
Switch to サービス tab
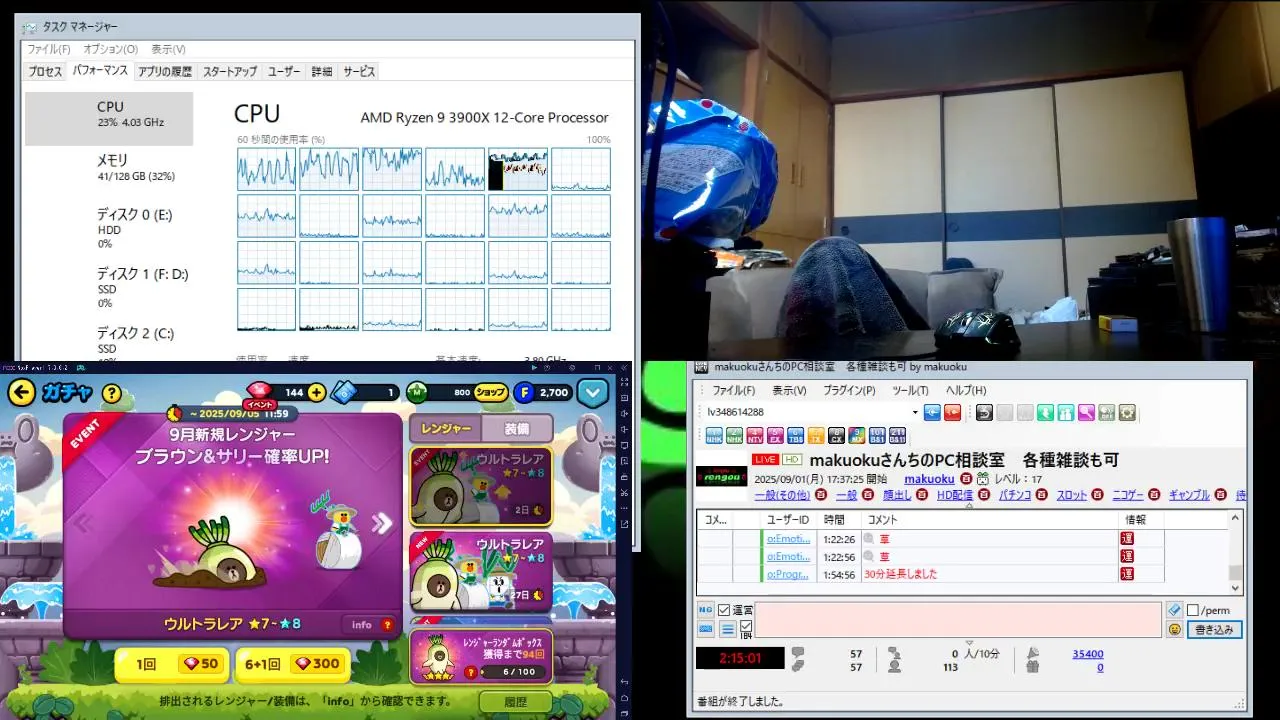pos(359,72)
